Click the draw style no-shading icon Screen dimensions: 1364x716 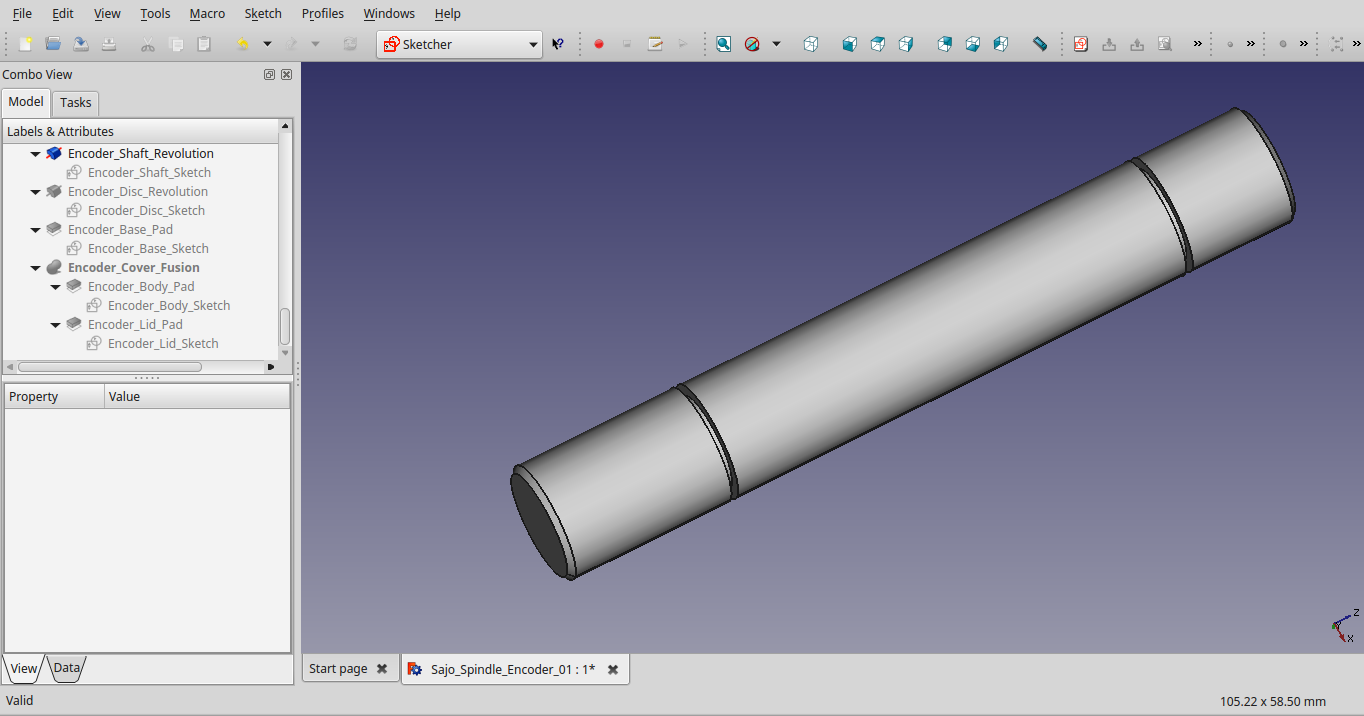752,44
